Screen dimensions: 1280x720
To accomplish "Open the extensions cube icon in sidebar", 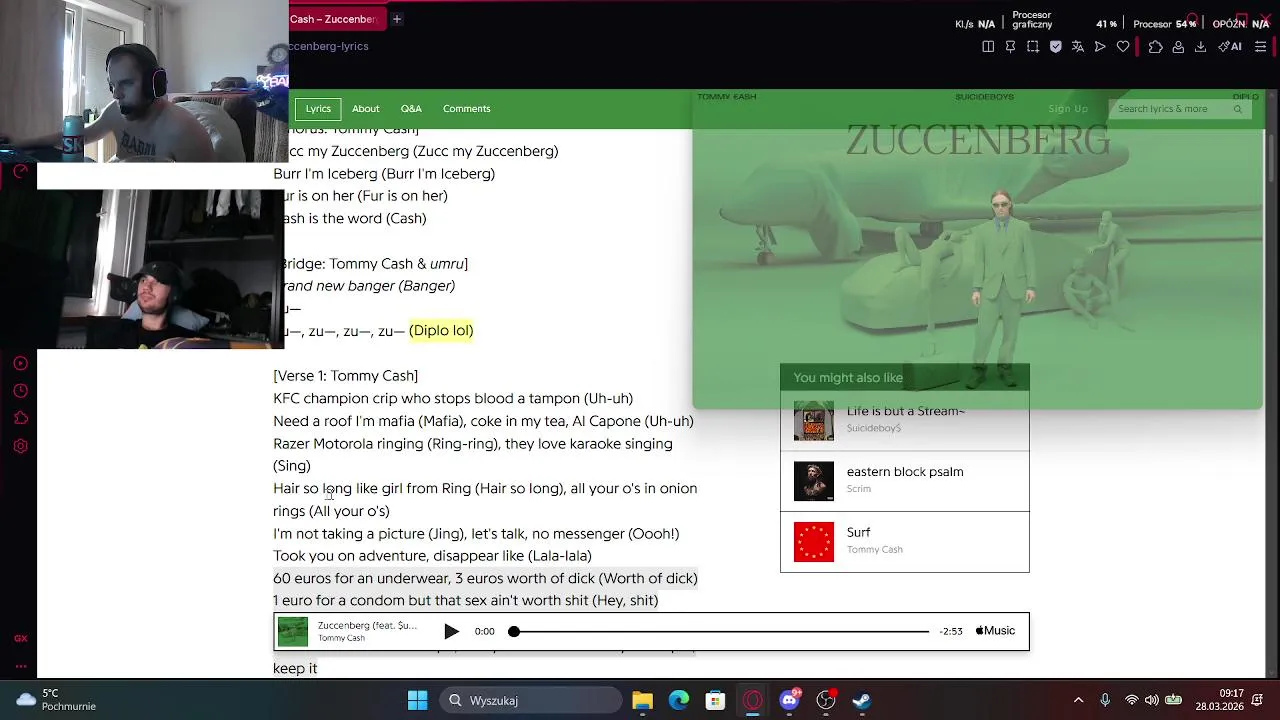I will (20, 418).
